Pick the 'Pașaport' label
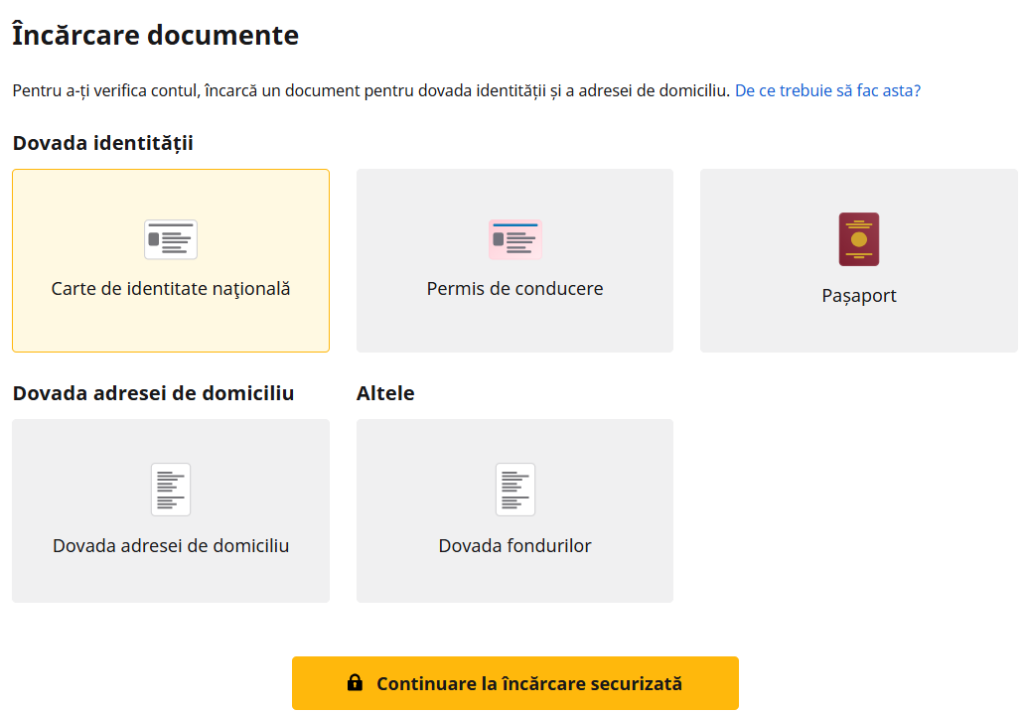The width and height of the screenshot is (1024, 712). click(x=859, y=296)
